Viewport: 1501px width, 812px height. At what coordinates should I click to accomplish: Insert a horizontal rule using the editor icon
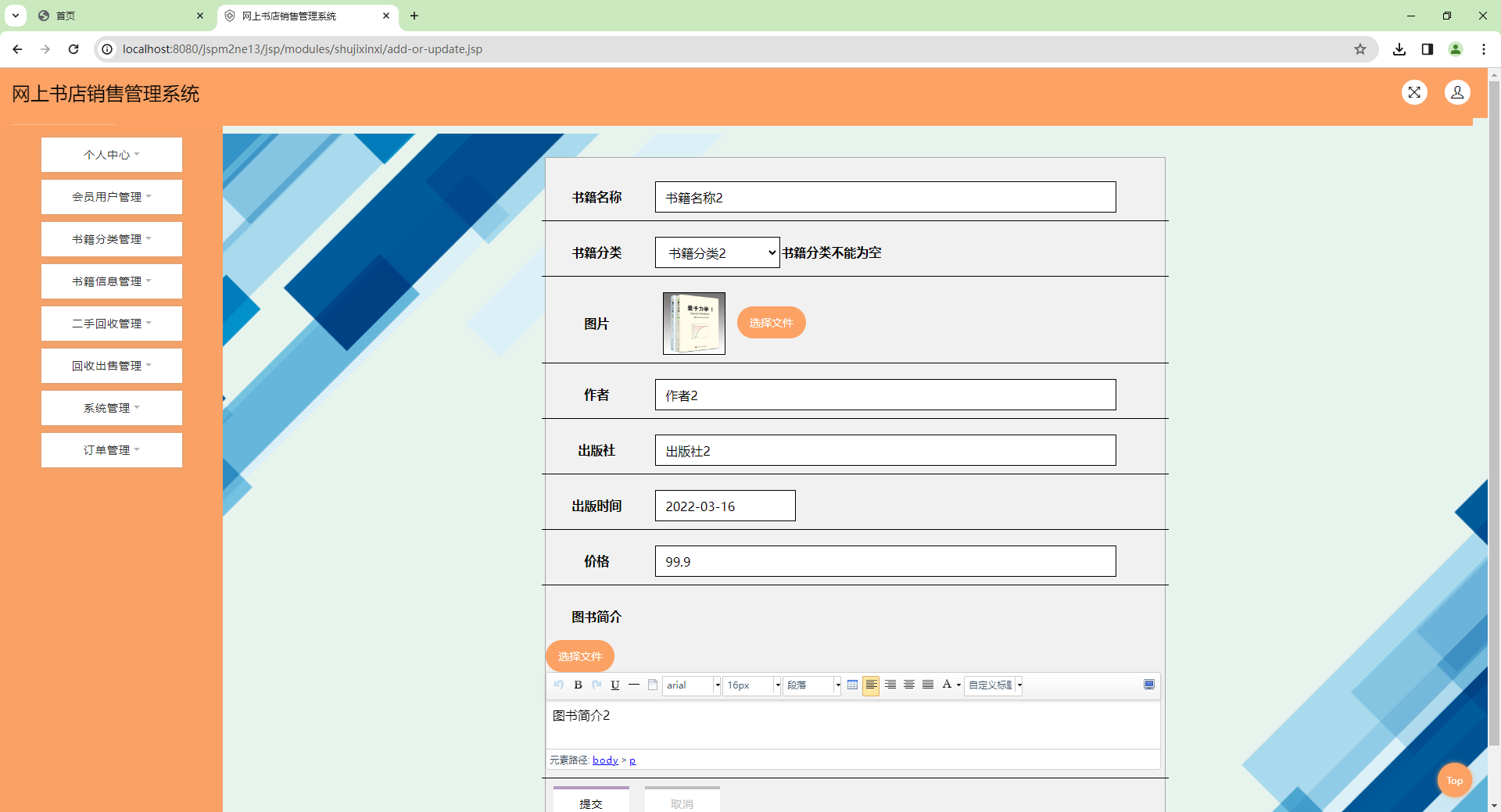coord(633,685)
